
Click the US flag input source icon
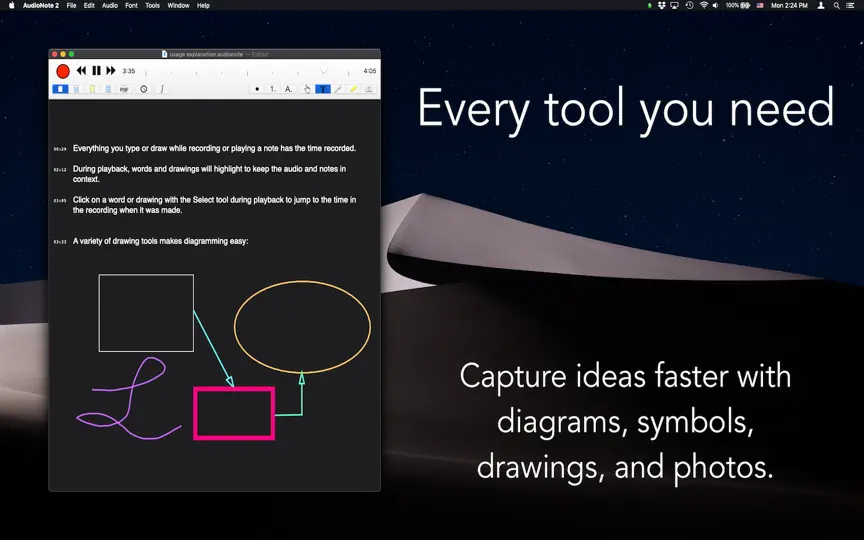point(760,6)
